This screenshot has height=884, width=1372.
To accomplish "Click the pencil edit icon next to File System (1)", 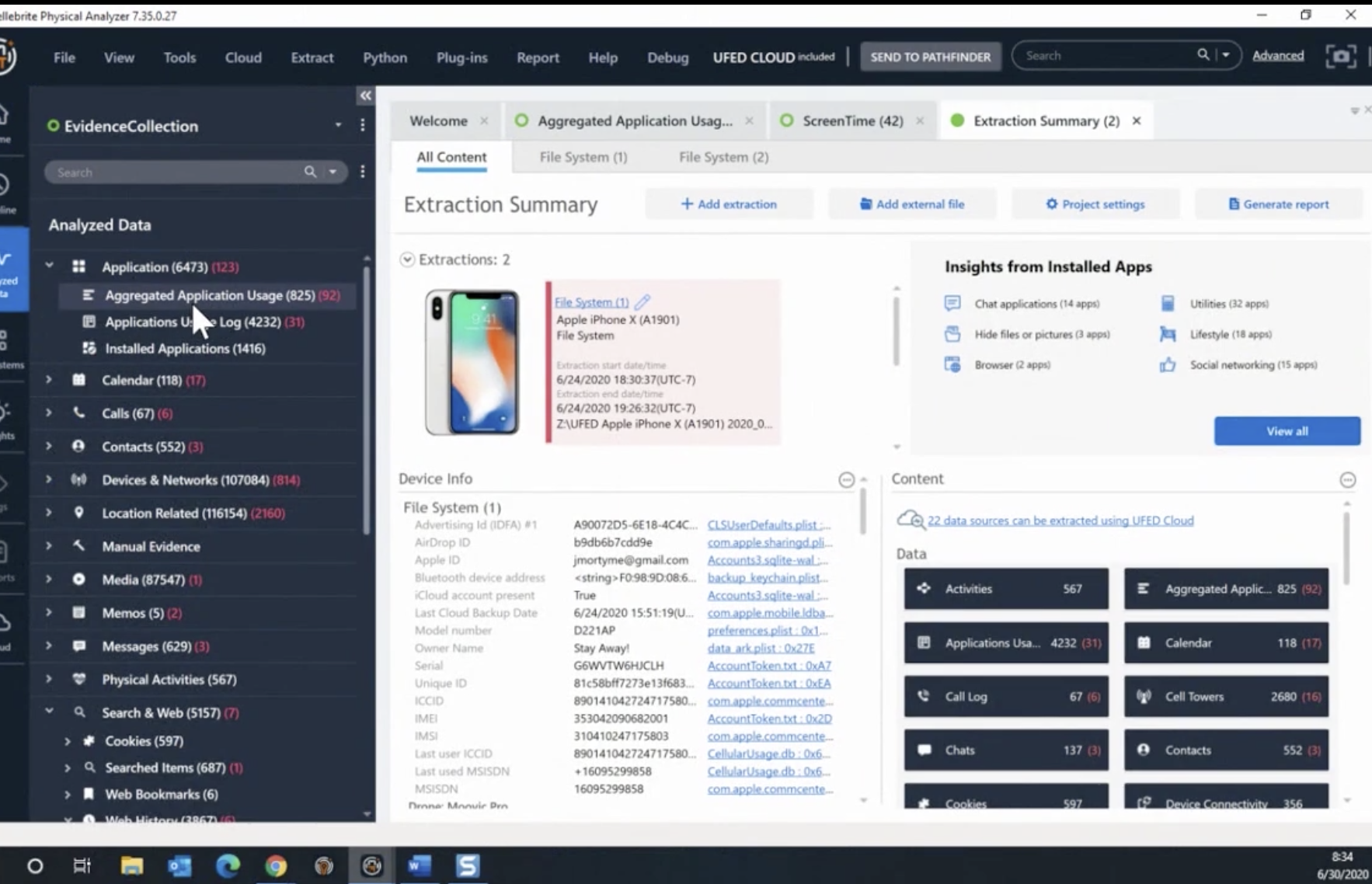I will point(642,301).
